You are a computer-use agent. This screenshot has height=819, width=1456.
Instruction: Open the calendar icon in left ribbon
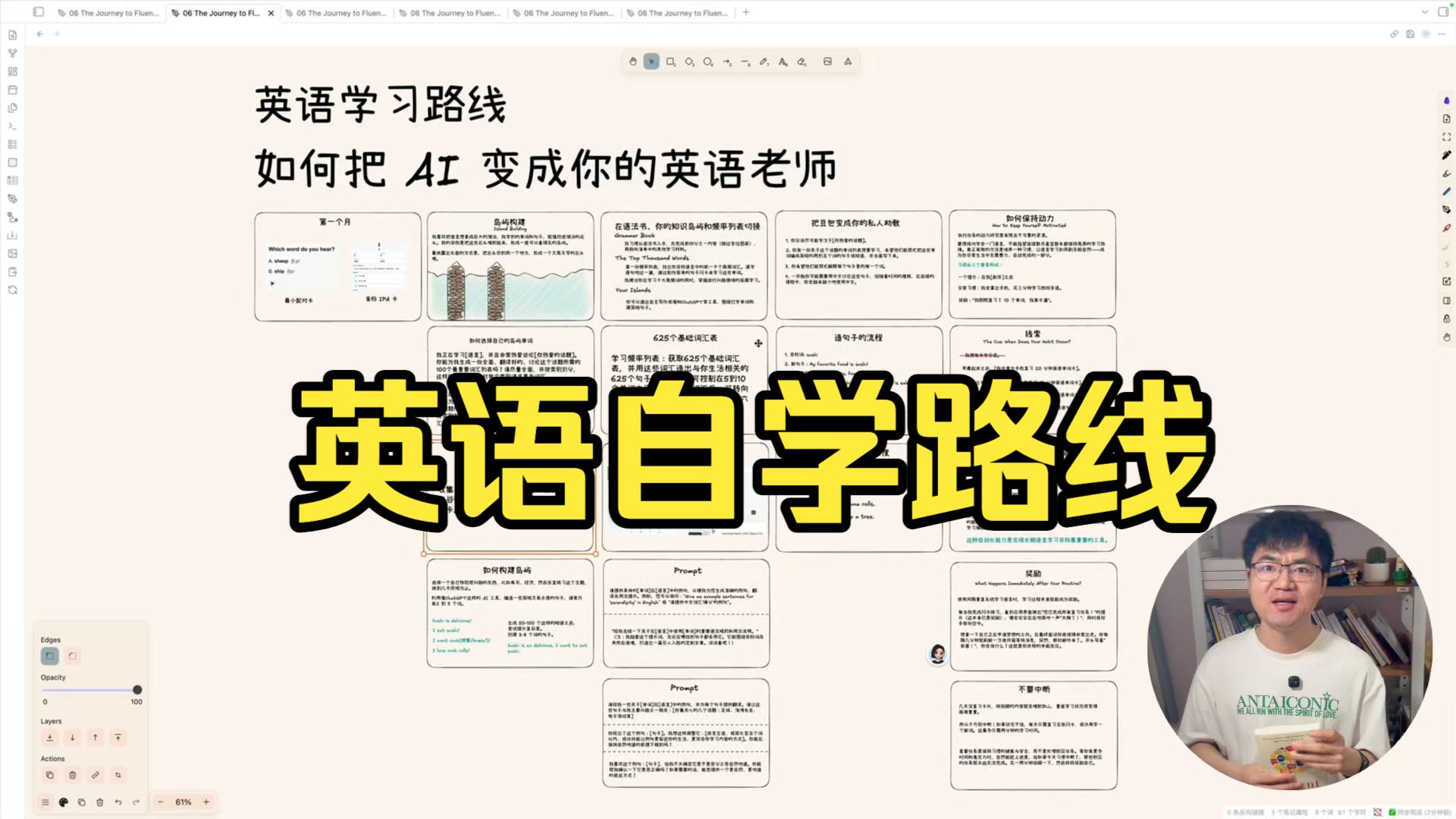12,89
